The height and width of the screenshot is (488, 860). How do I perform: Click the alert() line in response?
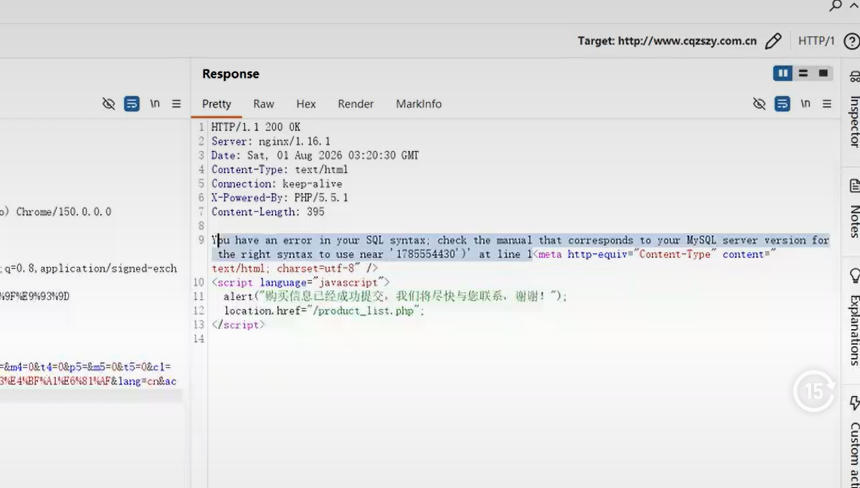pos(395,297)
